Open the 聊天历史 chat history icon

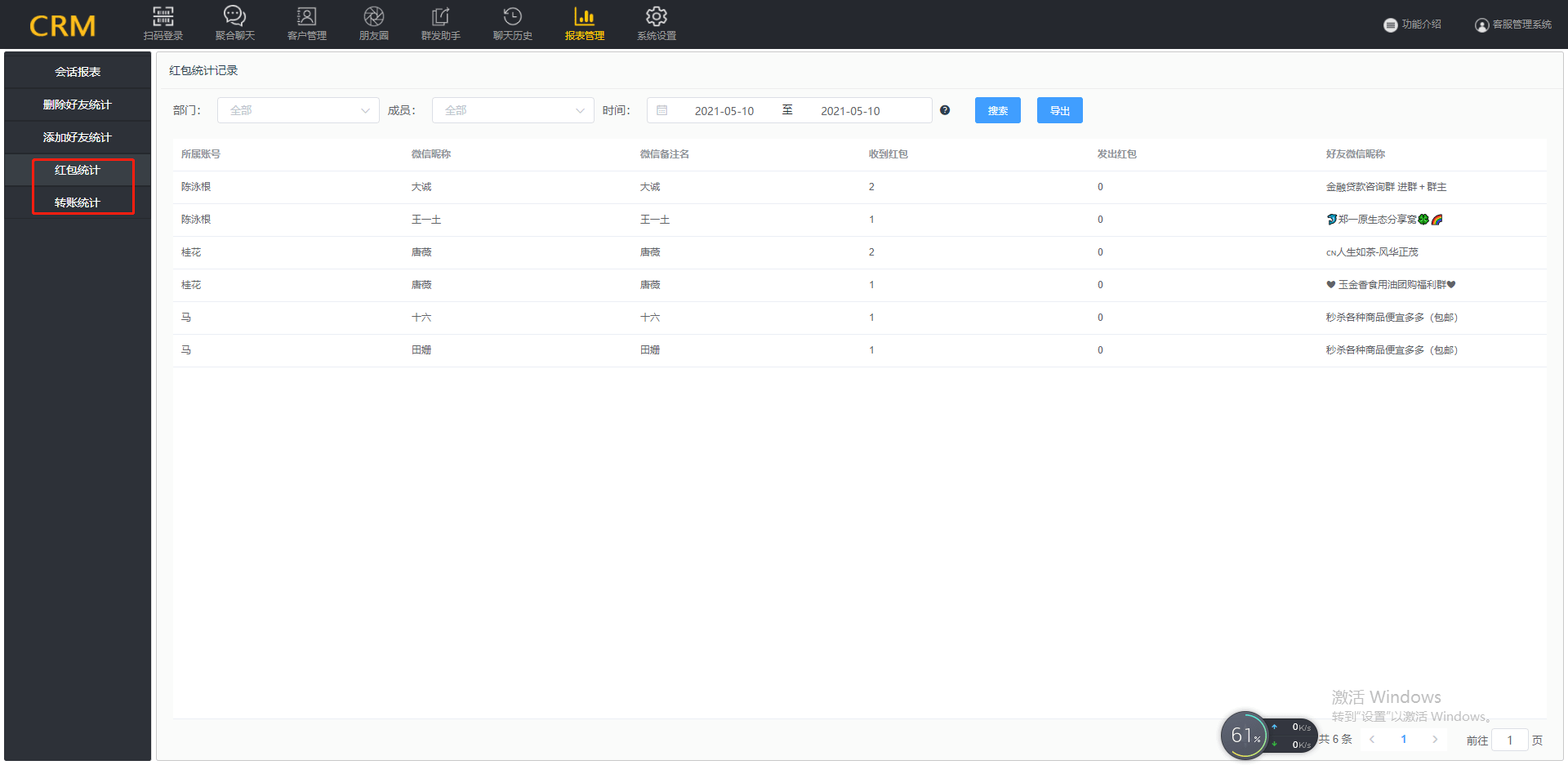point(513,16)
